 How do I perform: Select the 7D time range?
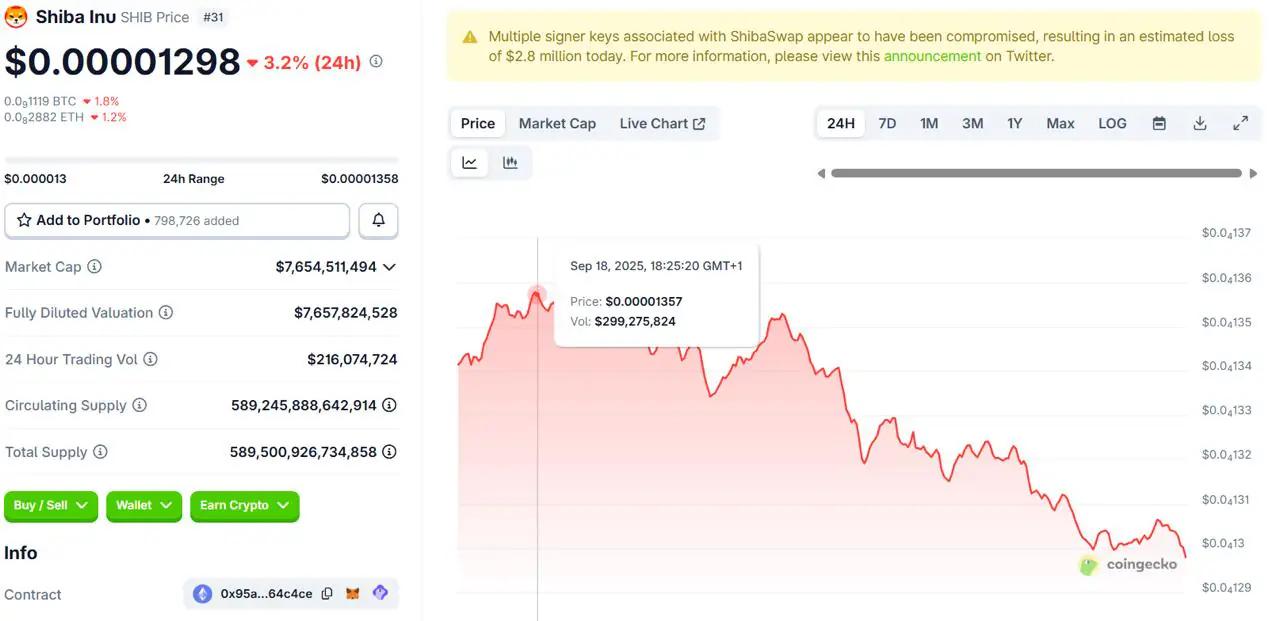coord(887,123)
